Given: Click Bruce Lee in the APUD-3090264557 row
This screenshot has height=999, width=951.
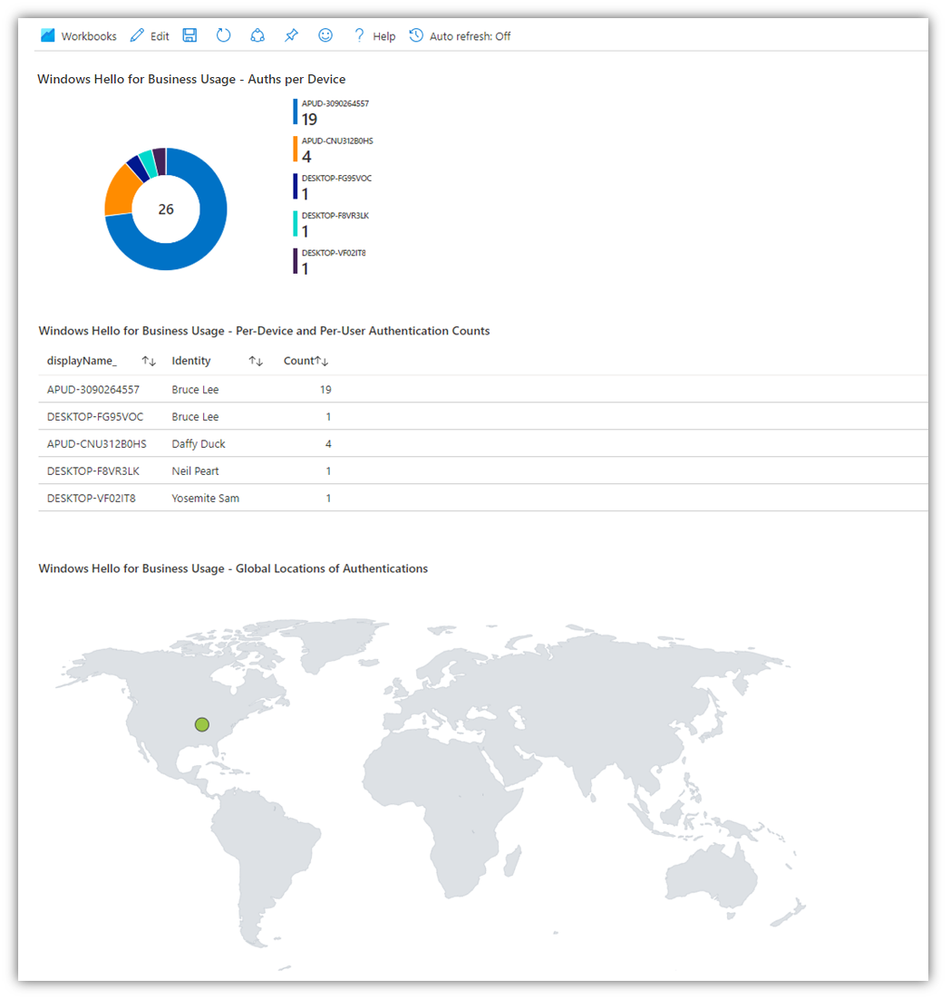Looking at the screenshot, I should (195, 389).
